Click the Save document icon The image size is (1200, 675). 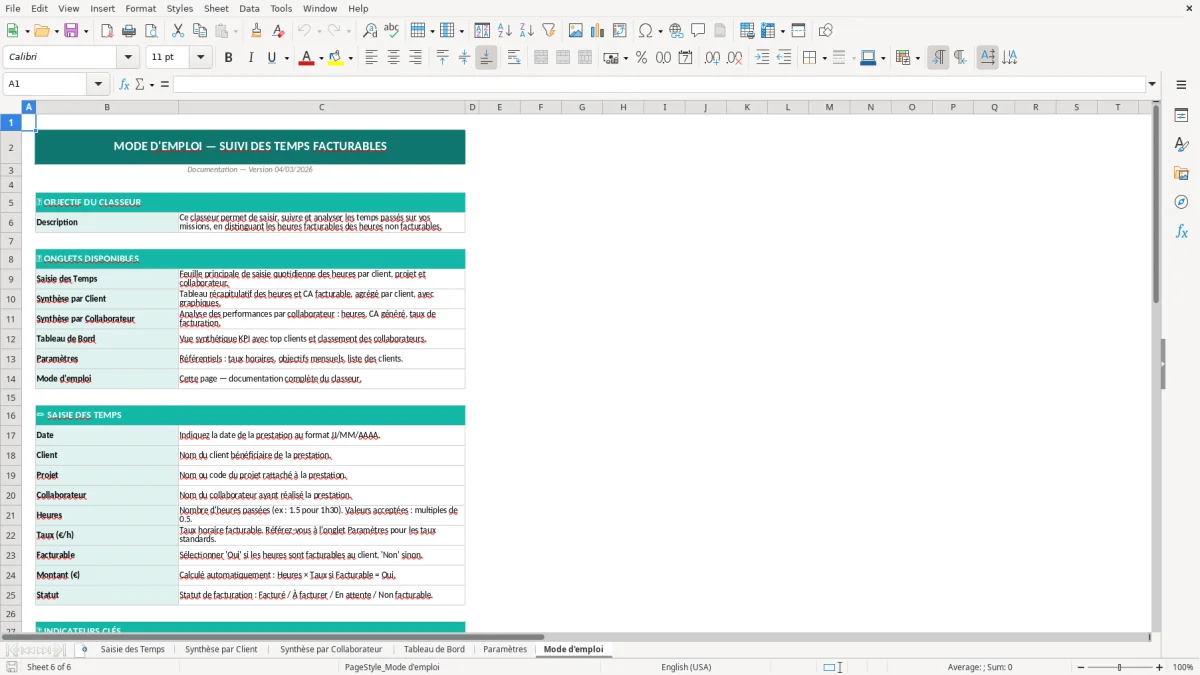71,31
